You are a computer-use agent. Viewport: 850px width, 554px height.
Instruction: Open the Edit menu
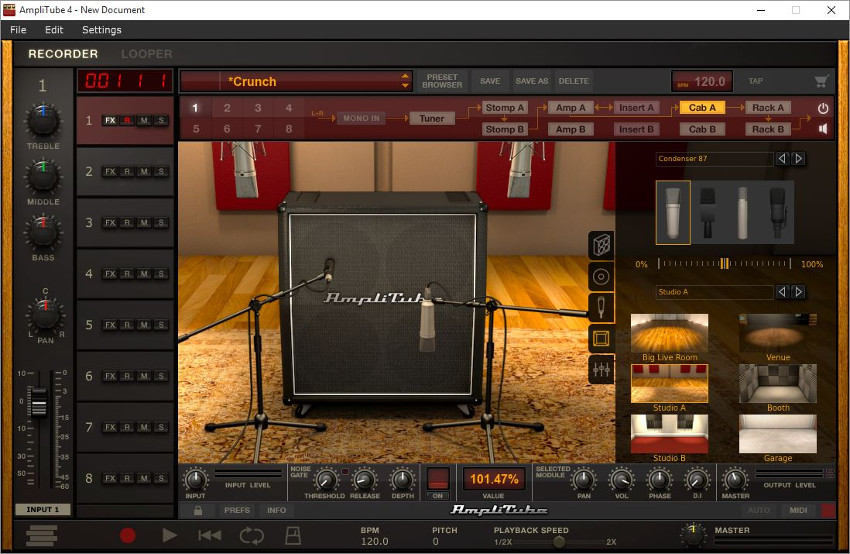(x=54, y=30)
